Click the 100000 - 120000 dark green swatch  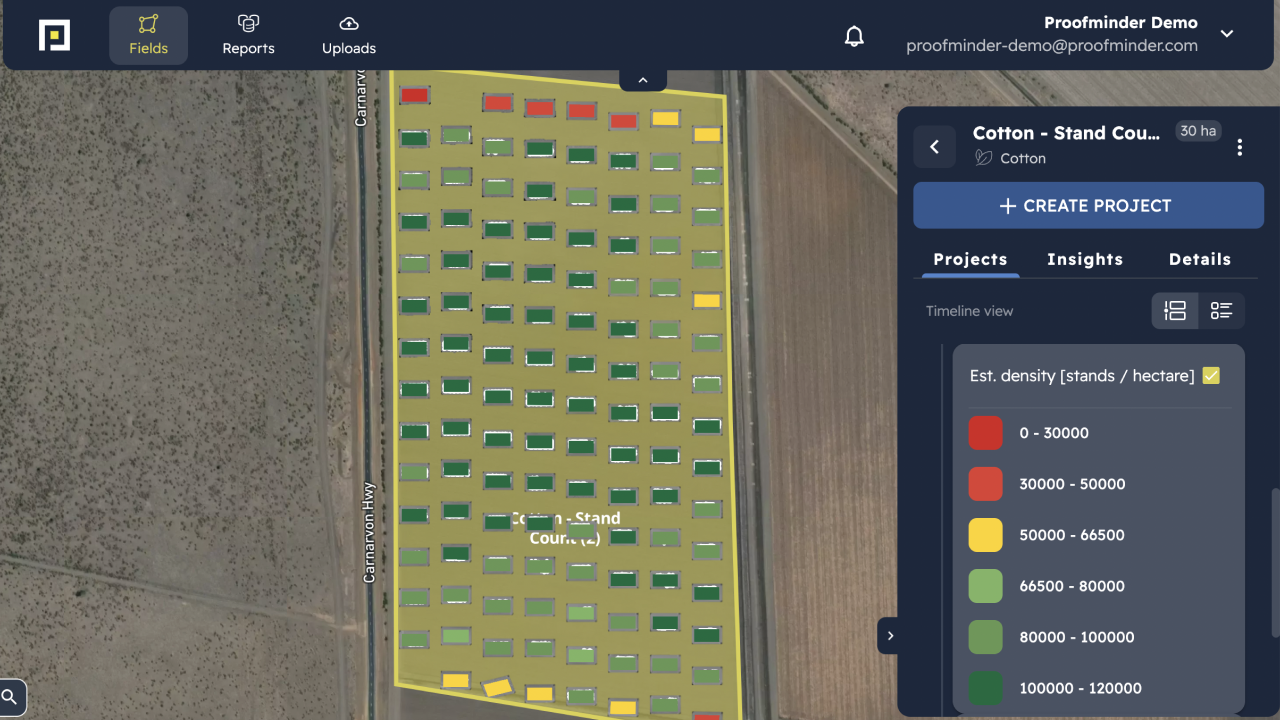click(x=986, y=688)
